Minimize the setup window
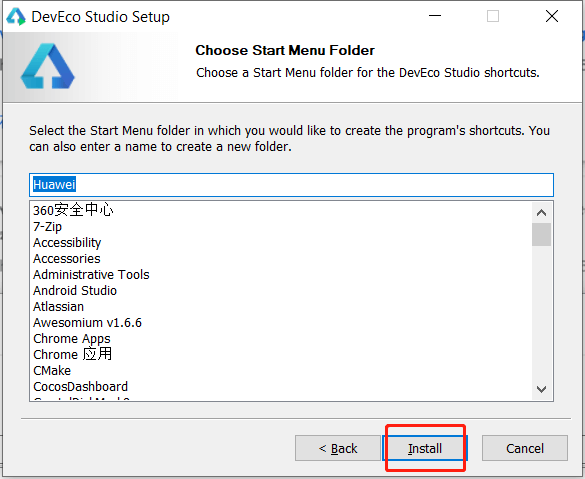The image size is (585, 479). (x=435, y=16)
